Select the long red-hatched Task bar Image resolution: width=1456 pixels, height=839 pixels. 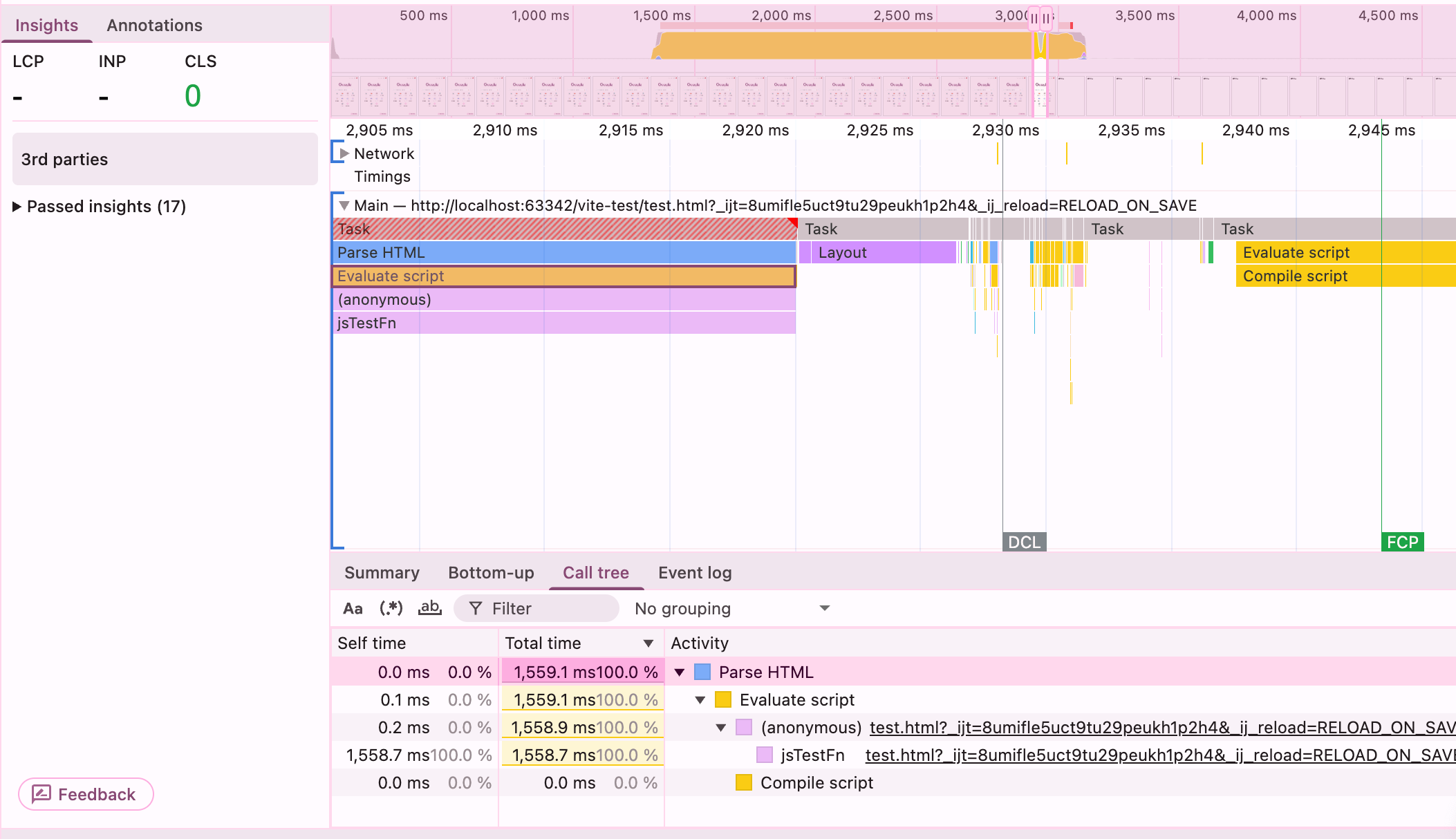(x=565, y=229)
